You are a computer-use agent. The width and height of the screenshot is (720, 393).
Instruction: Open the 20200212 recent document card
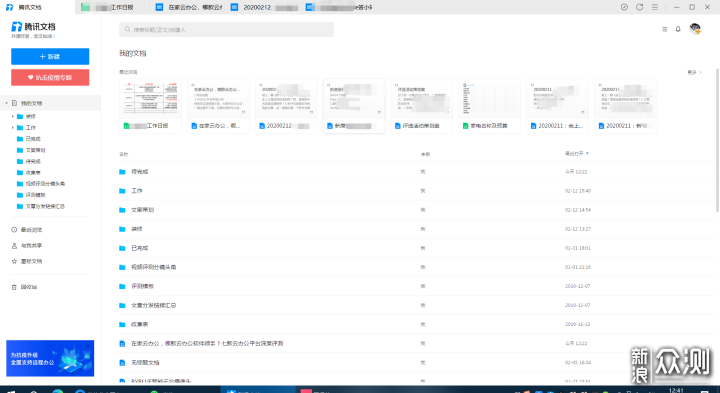click(286, 106)
